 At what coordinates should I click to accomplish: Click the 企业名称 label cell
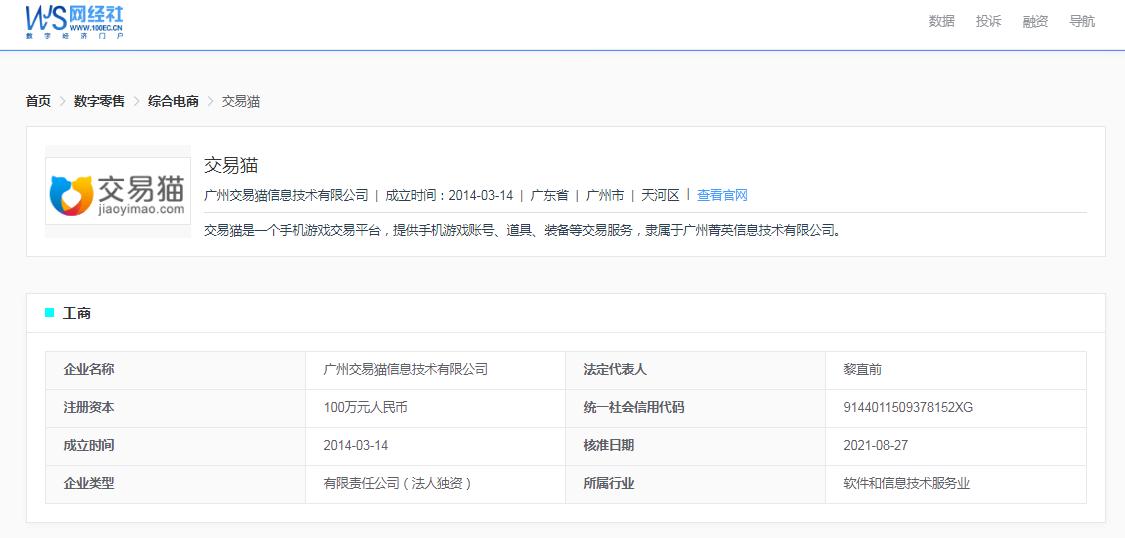(x=175, y=370)
